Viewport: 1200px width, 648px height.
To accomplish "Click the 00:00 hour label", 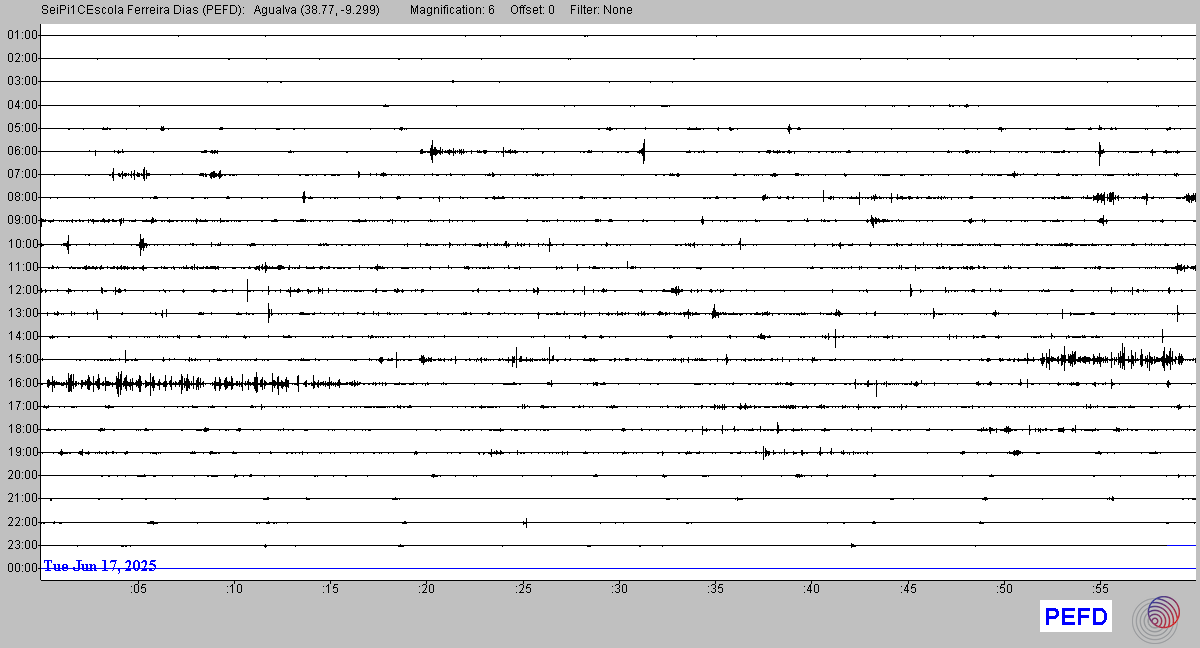I will (x=22, y=568).
